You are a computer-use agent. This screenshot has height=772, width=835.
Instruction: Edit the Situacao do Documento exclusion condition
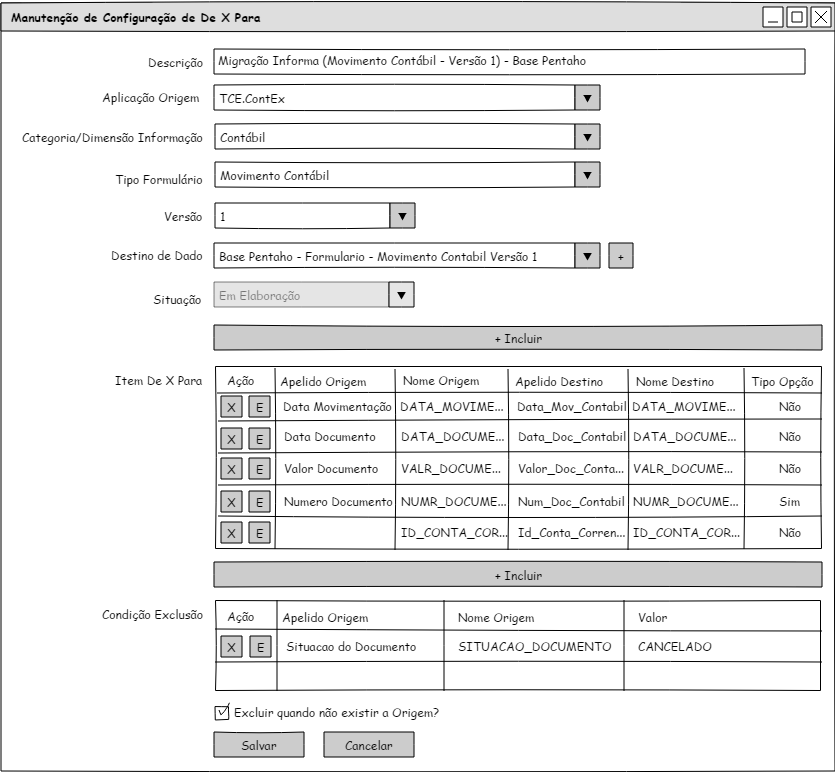click(x=259, y=647)
